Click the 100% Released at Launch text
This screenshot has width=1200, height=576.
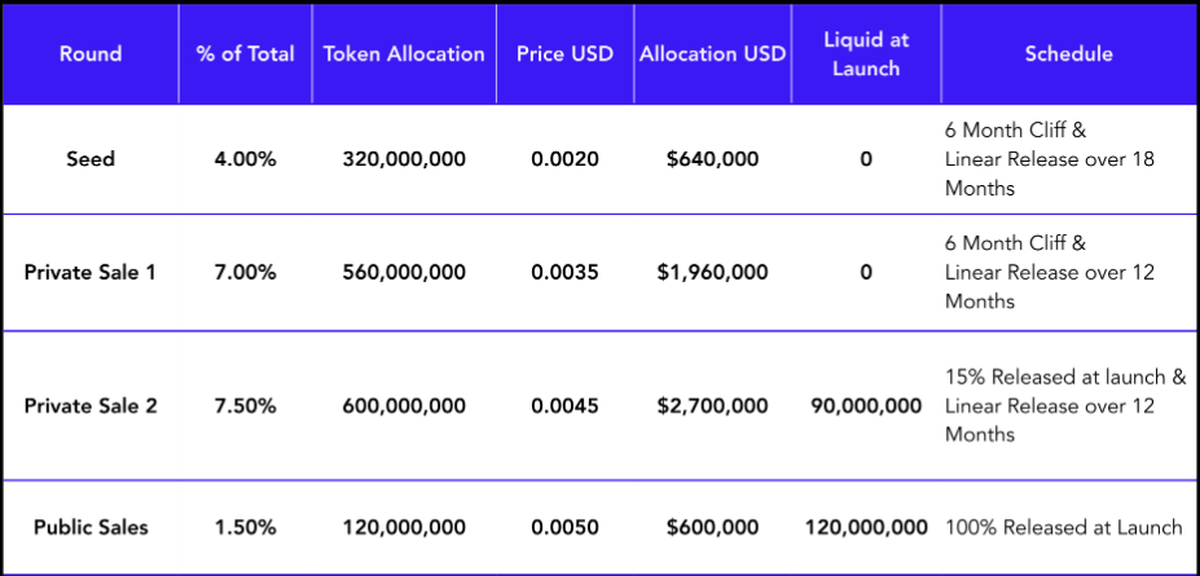(1063, 527)
